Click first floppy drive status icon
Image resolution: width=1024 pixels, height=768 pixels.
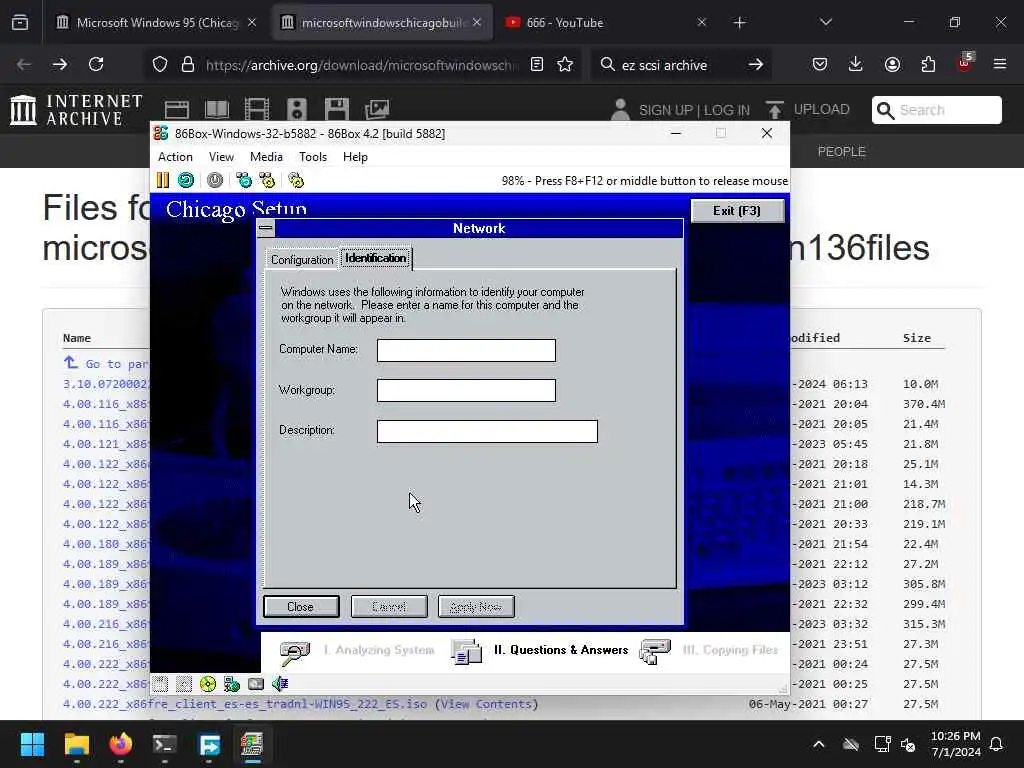[160, 684]
